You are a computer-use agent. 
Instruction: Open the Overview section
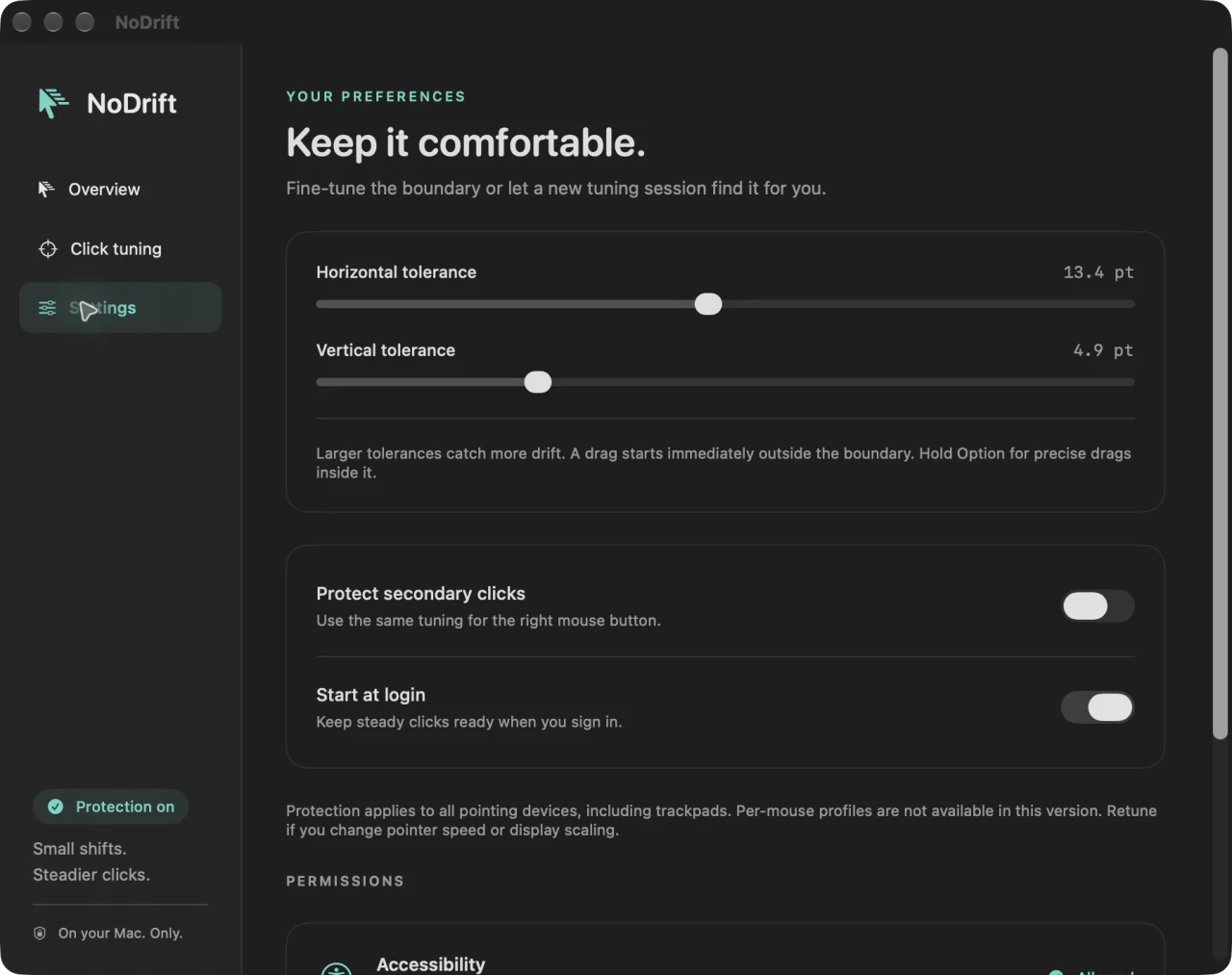tap(120, 190)
